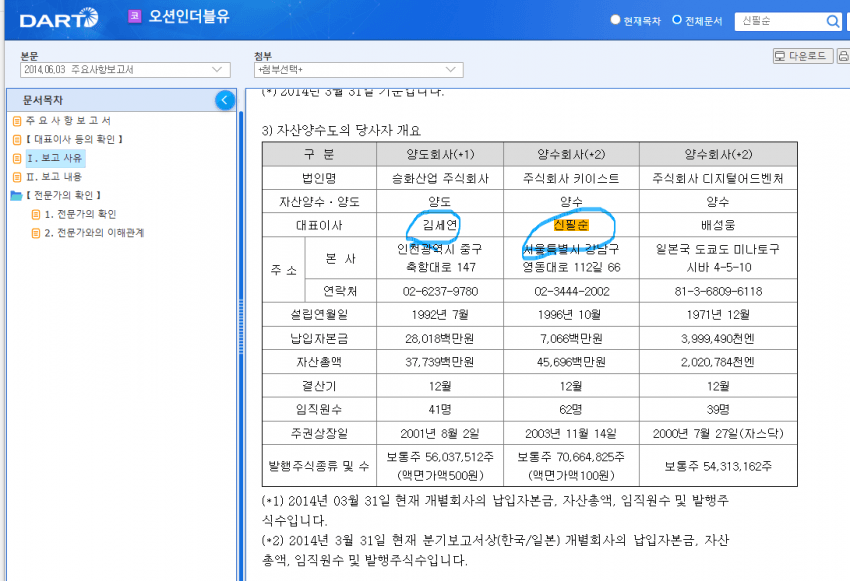Click the cell 7,066백만원
Screen dimensions: 850x581
[571, 339]
